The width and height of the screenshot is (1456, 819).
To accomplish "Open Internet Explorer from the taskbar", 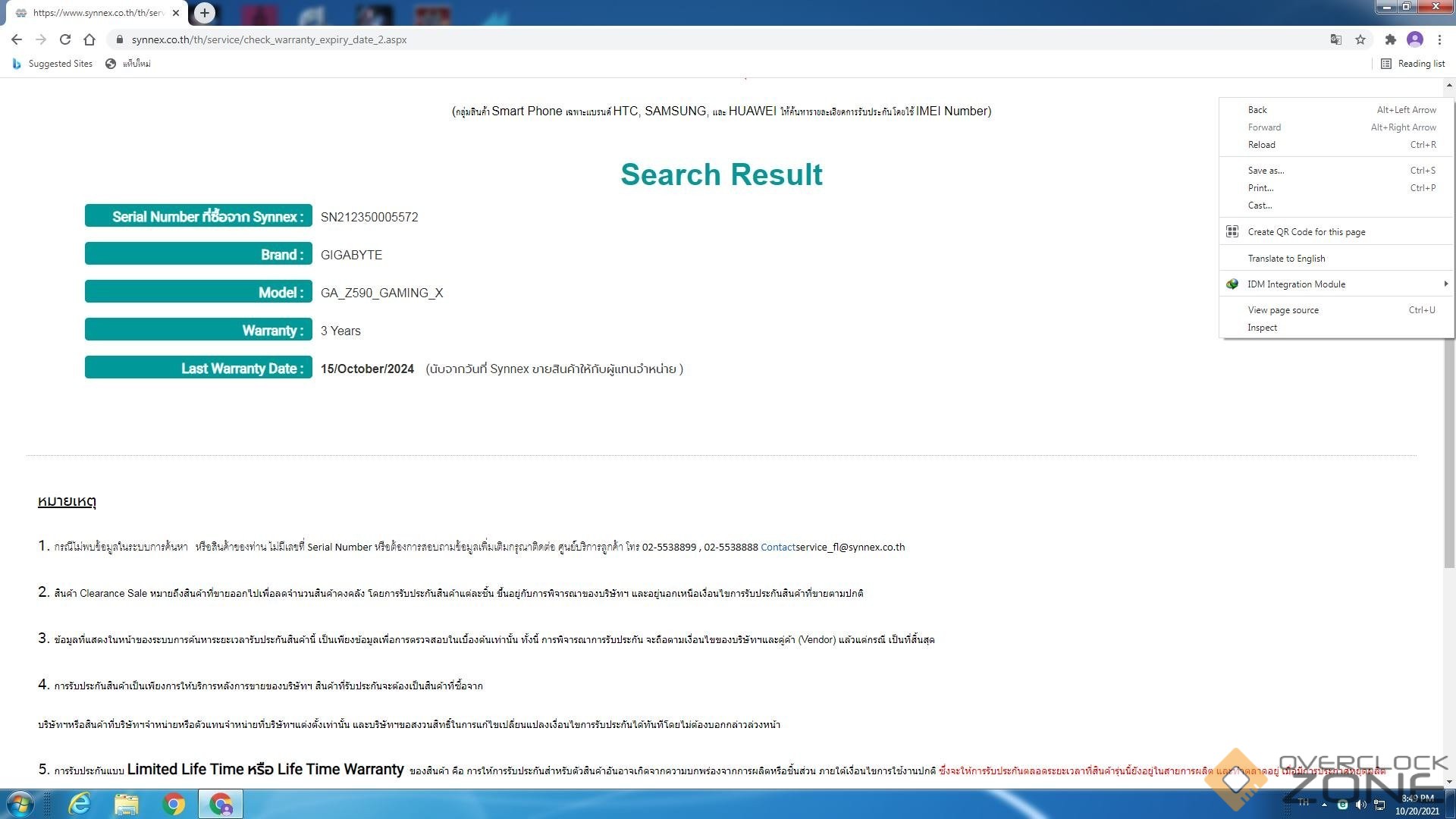I will (x=79, y=804).
